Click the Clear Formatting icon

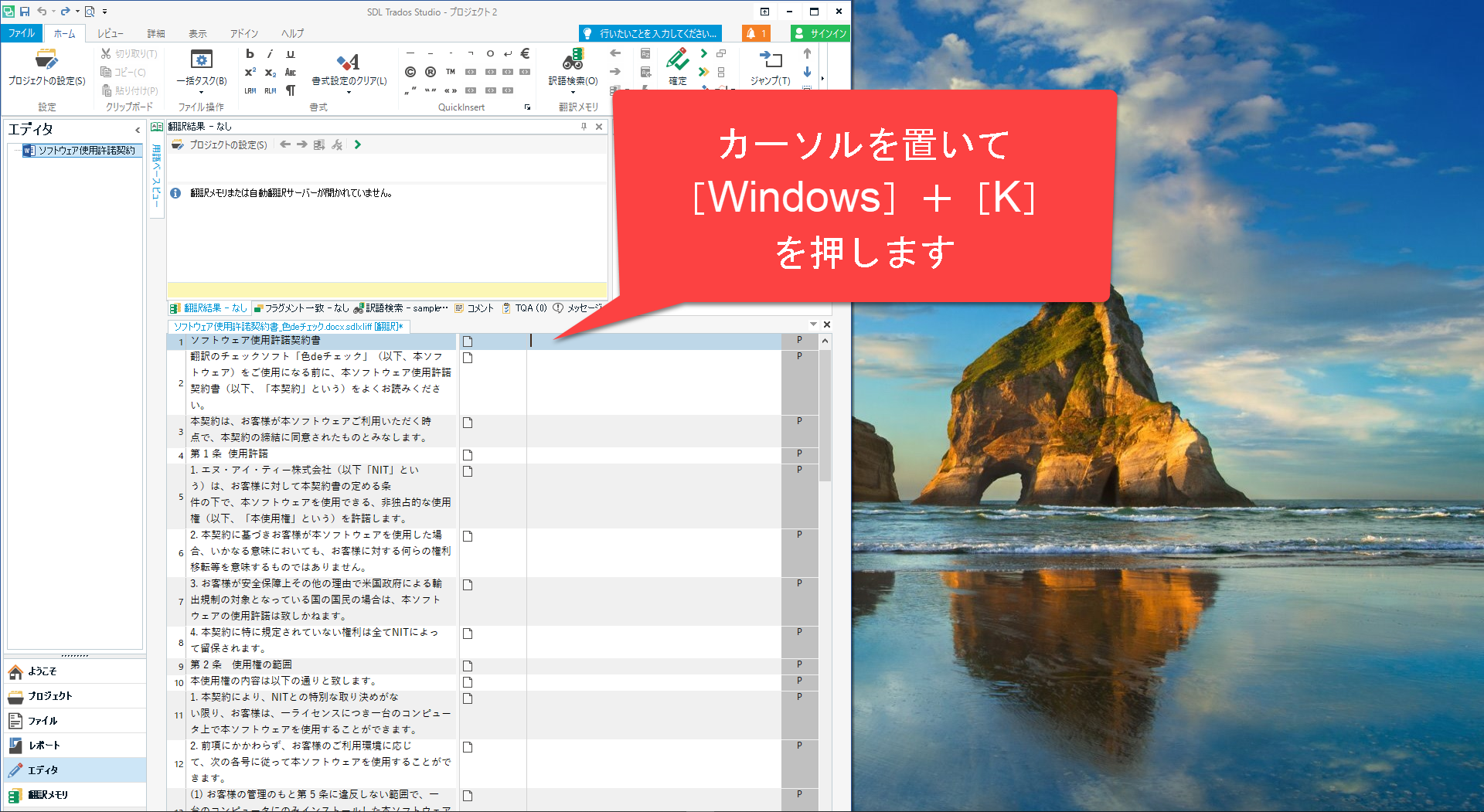[349, 62]
